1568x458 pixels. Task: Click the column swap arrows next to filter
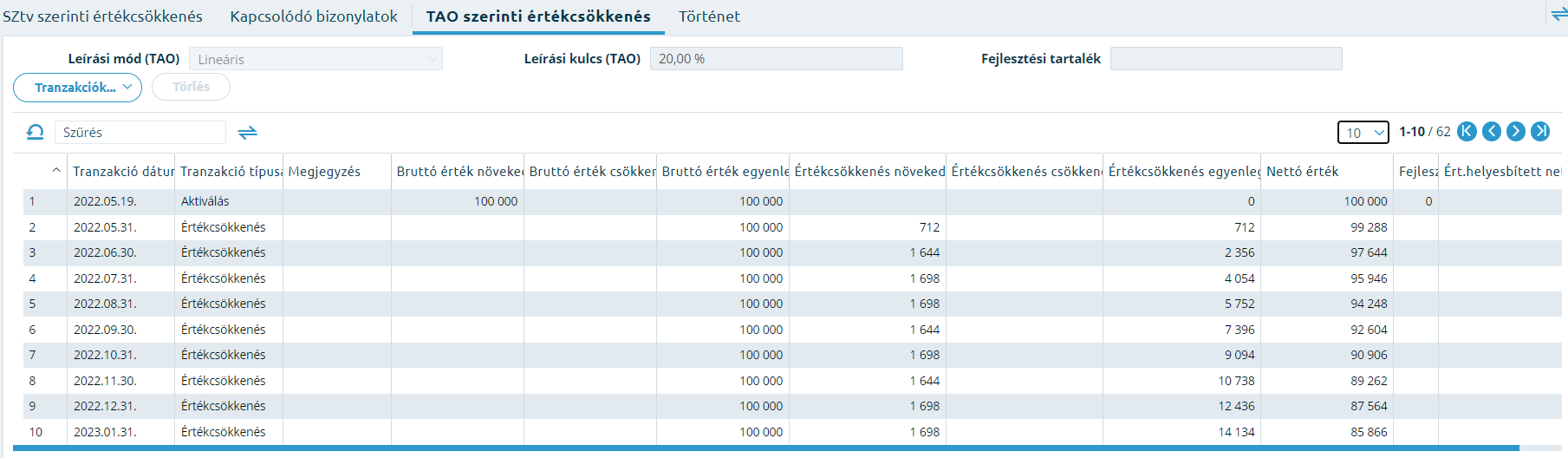pyautogui.click(x=248, y=132)
